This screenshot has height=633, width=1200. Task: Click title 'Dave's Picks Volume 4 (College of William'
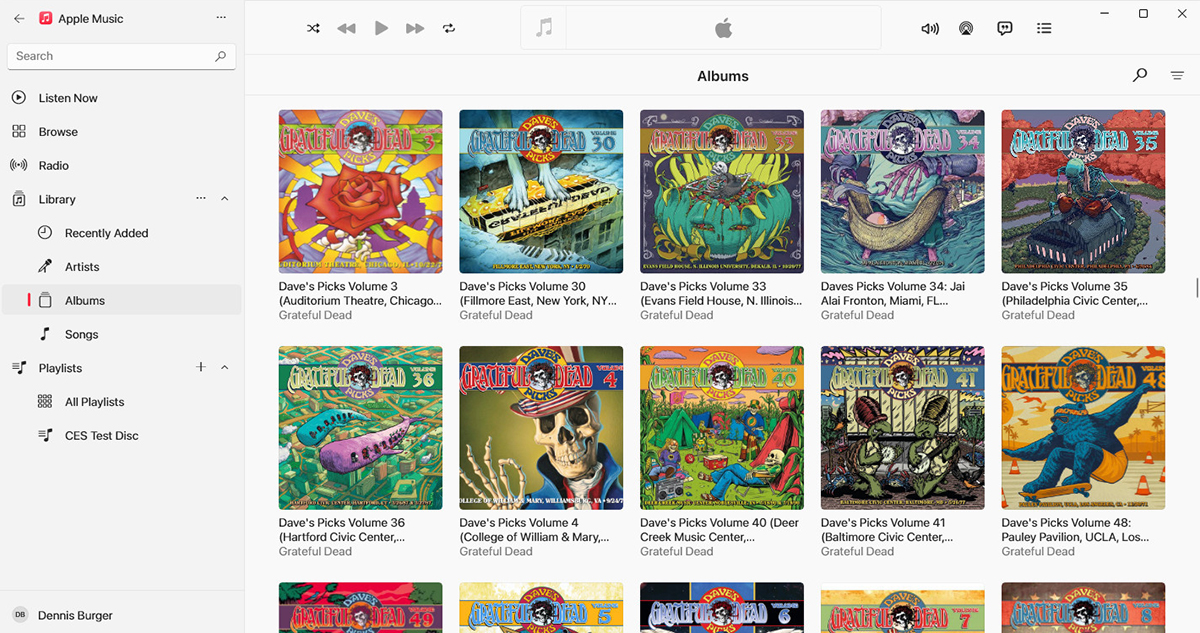pos(534,530)
